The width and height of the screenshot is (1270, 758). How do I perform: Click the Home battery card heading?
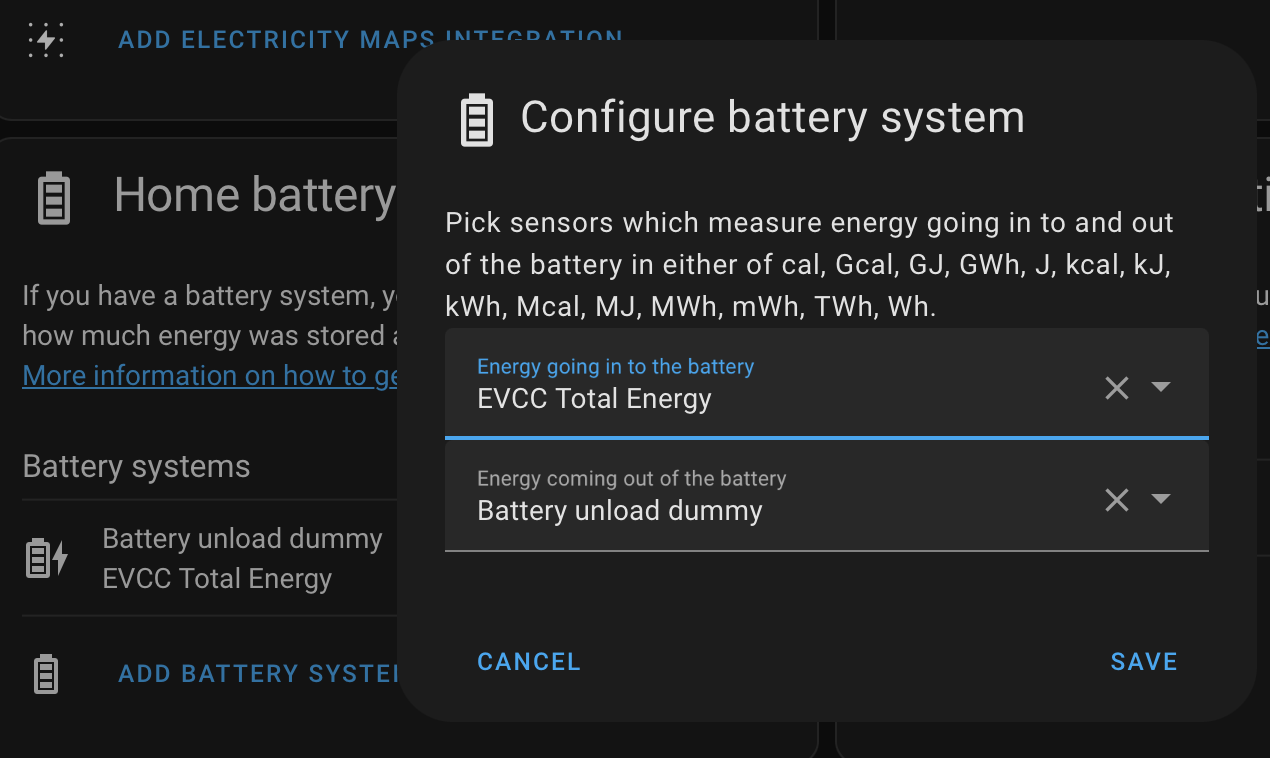(254, 195)
